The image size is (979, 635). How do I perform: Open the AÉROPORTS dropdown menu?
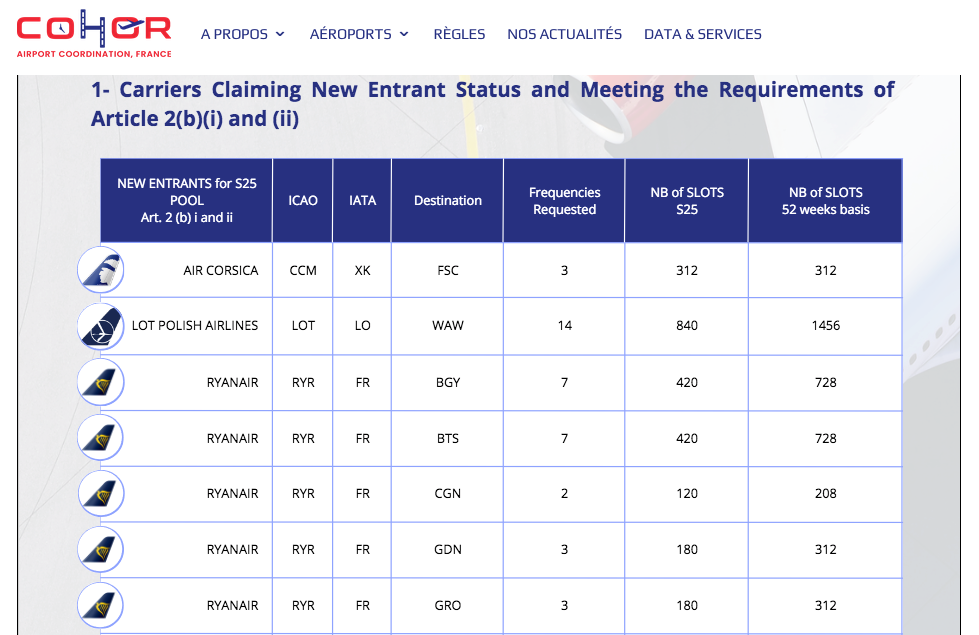point(359,34)
